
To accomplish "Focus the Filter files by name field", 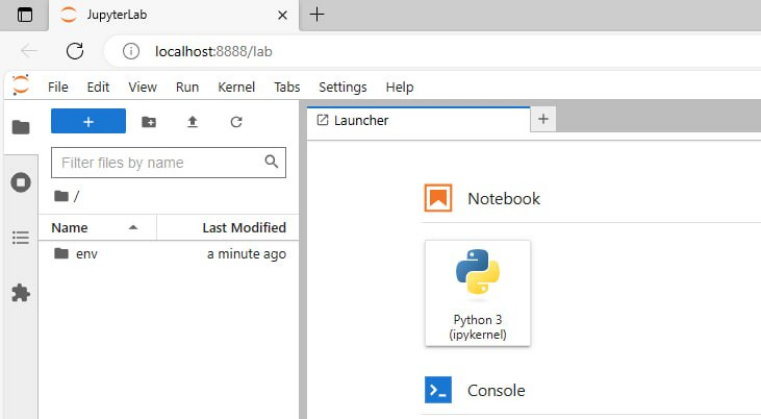I will click(168, 163).
